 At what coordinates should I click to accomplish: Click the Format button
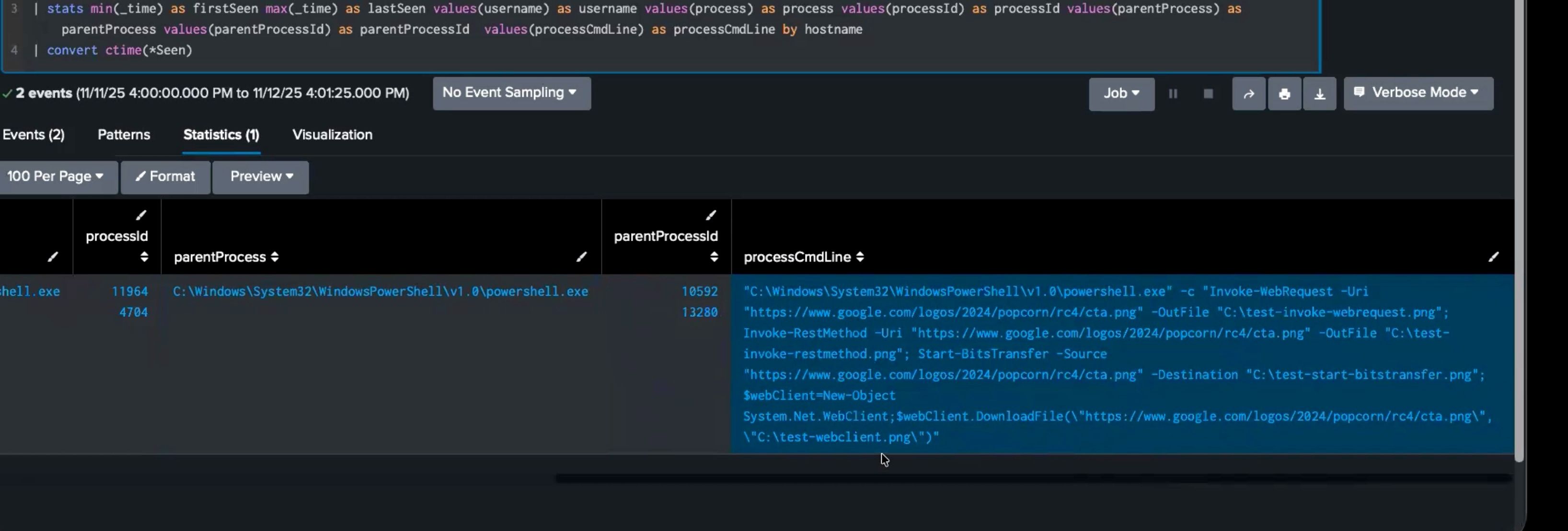click(x=165, y=176)
